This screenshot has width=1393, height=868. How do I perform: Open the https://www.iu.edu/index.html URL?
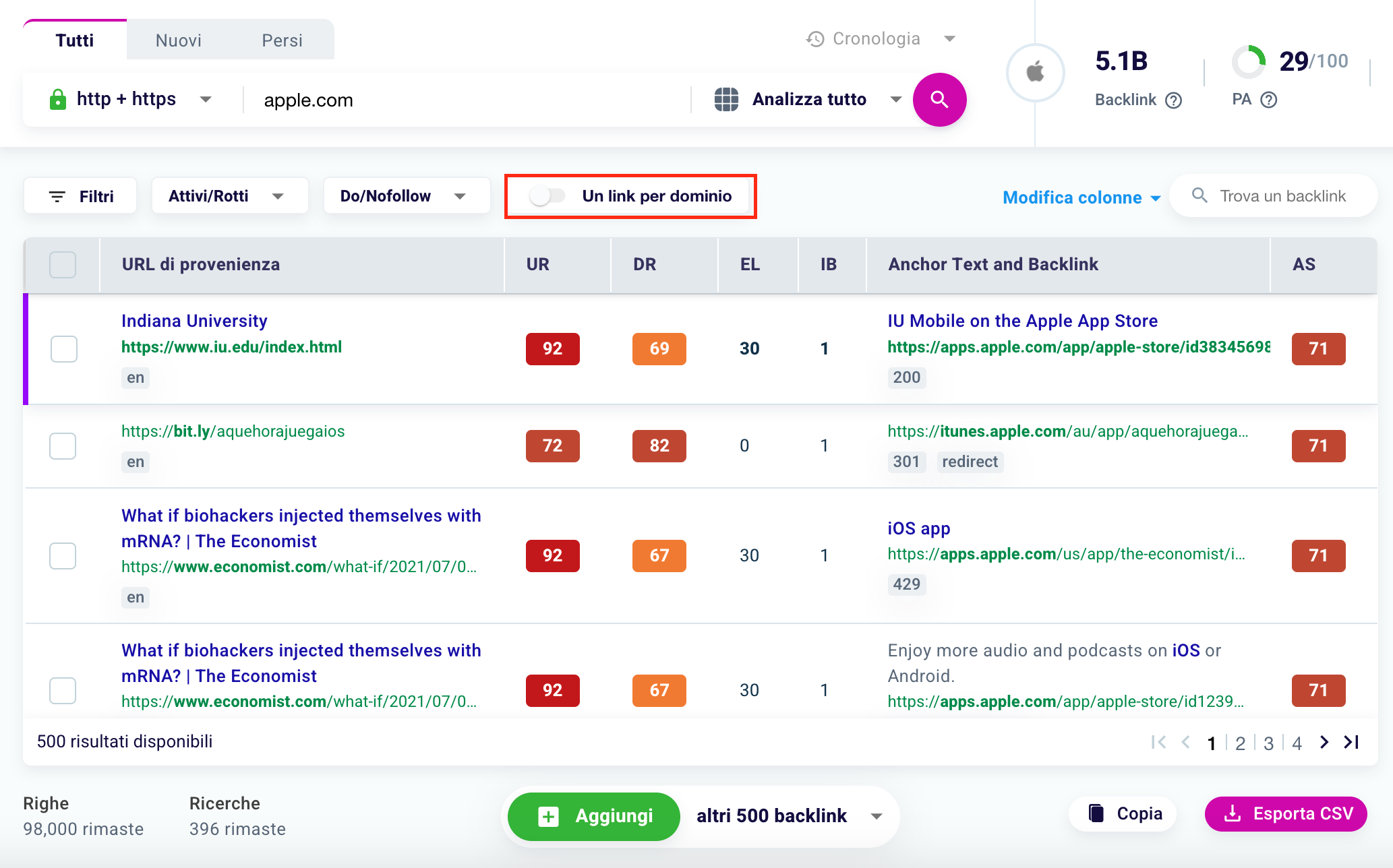(231, 347)
